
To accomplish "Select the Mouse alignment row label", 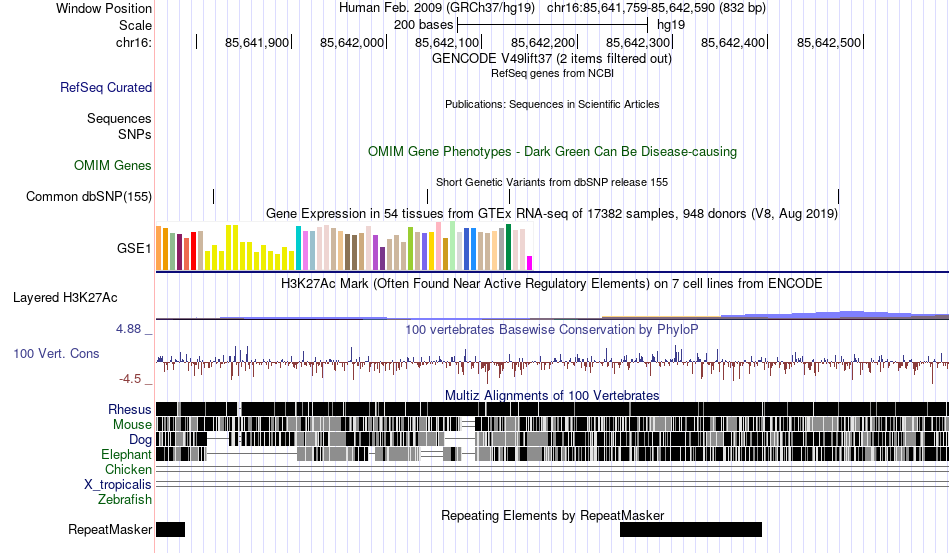I will [132, 425].
